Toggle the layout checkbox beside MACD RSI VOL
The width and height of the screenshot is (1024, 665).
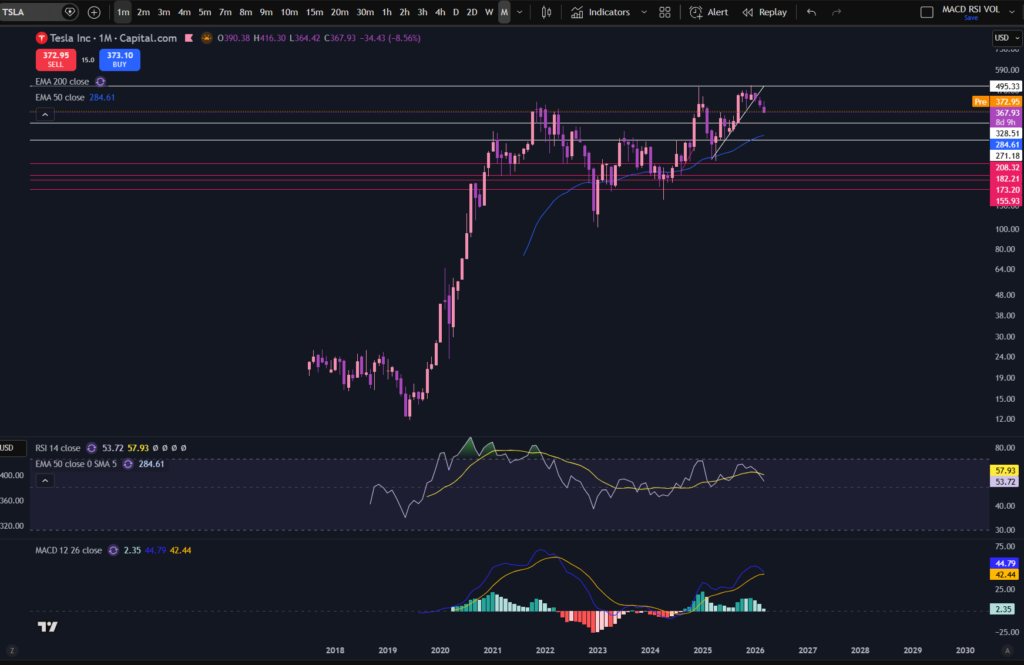click(x=926, y=12)
